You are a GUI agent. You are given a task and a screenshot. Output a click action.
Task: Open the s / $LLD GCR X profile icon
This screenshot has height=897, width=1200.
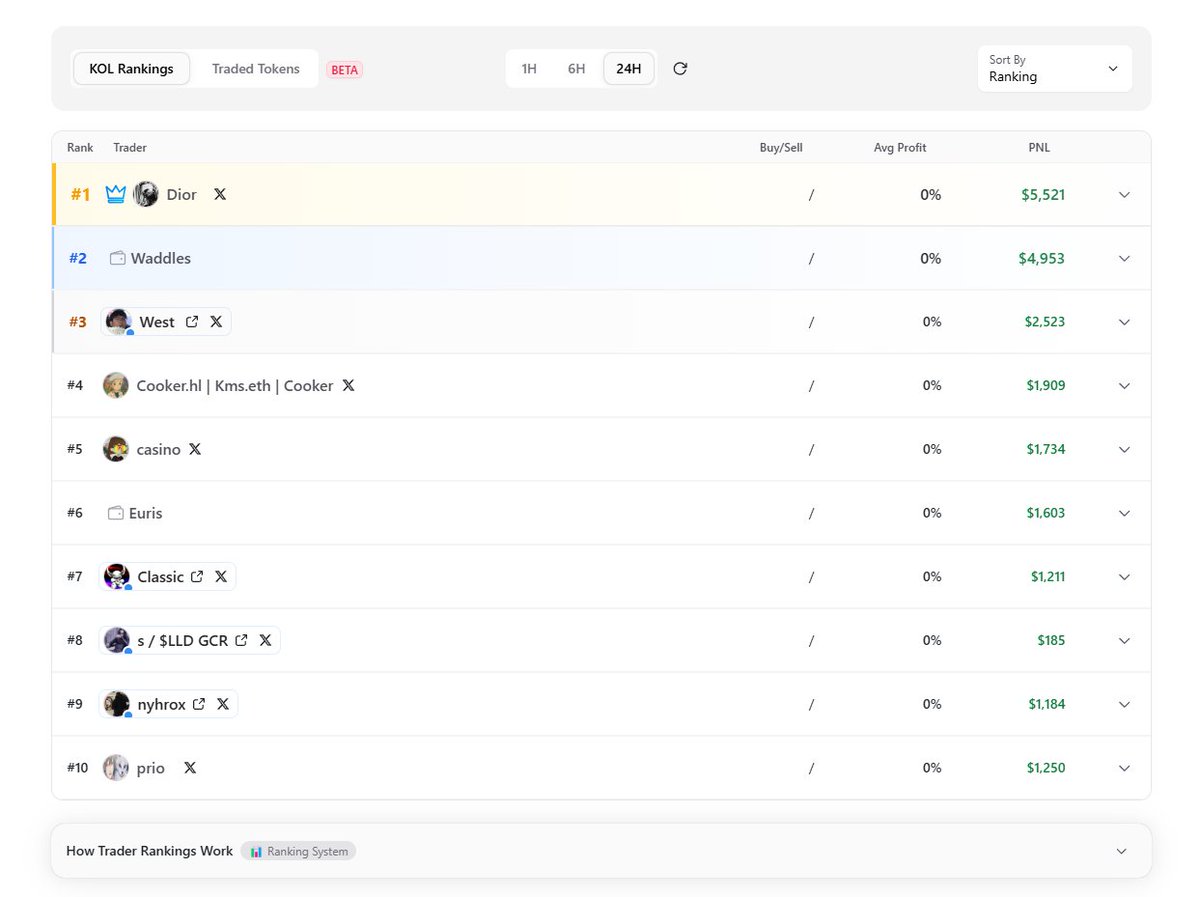[265, 640]
